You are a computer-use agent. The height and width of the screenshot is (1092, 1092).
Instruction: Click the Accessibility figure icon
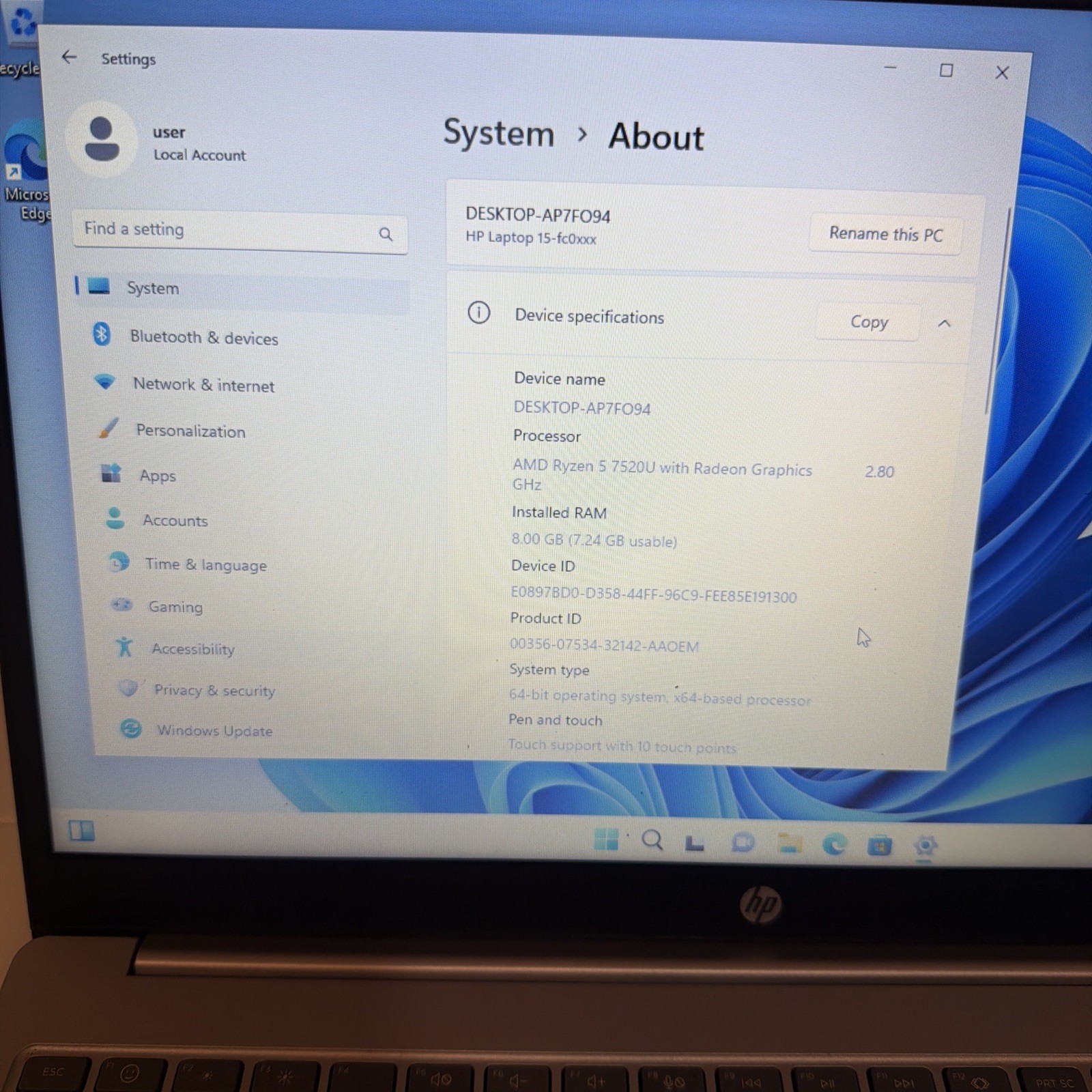coord(124,646)
